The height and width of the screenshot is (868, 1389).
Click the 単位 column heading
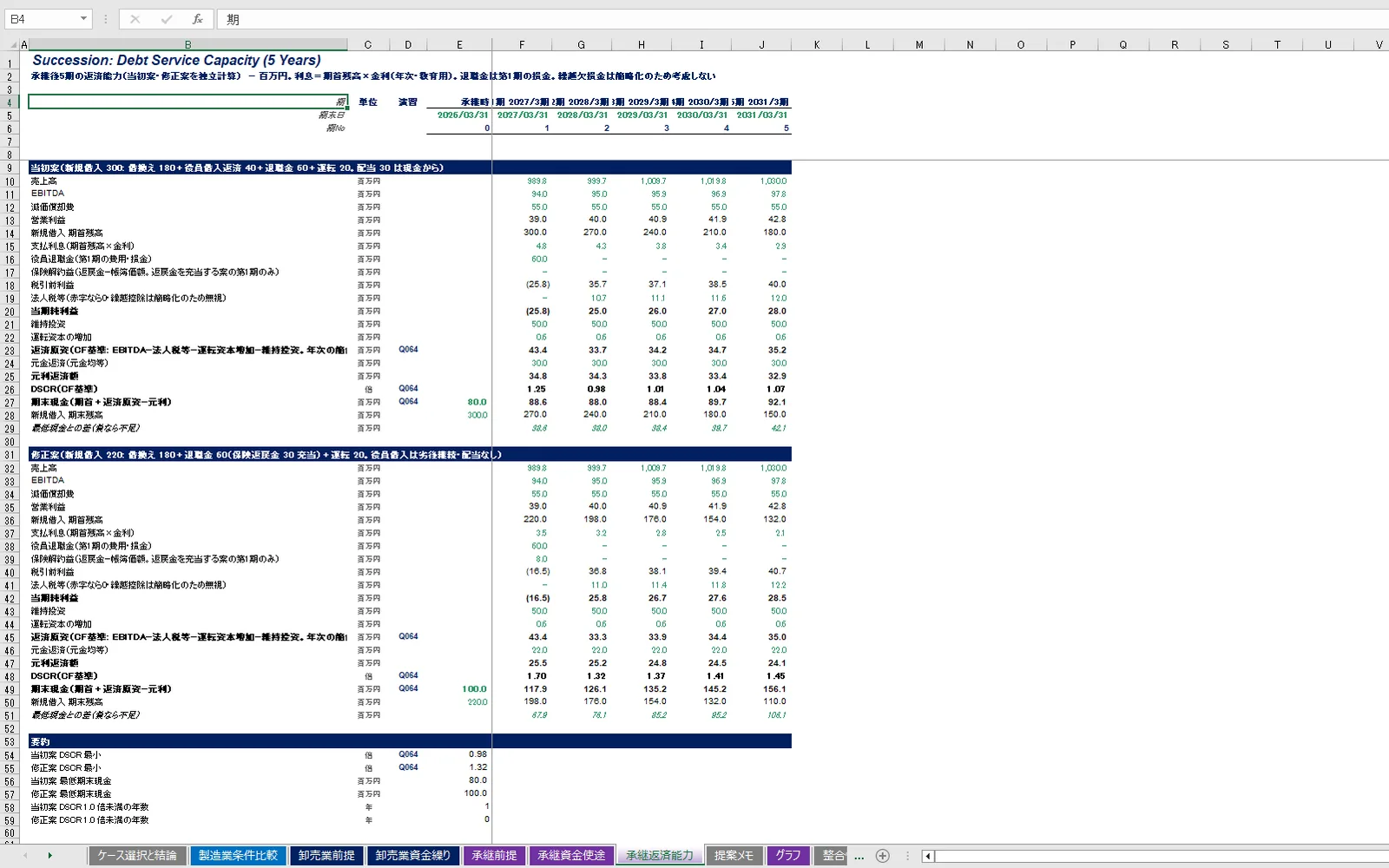(368, 102)
